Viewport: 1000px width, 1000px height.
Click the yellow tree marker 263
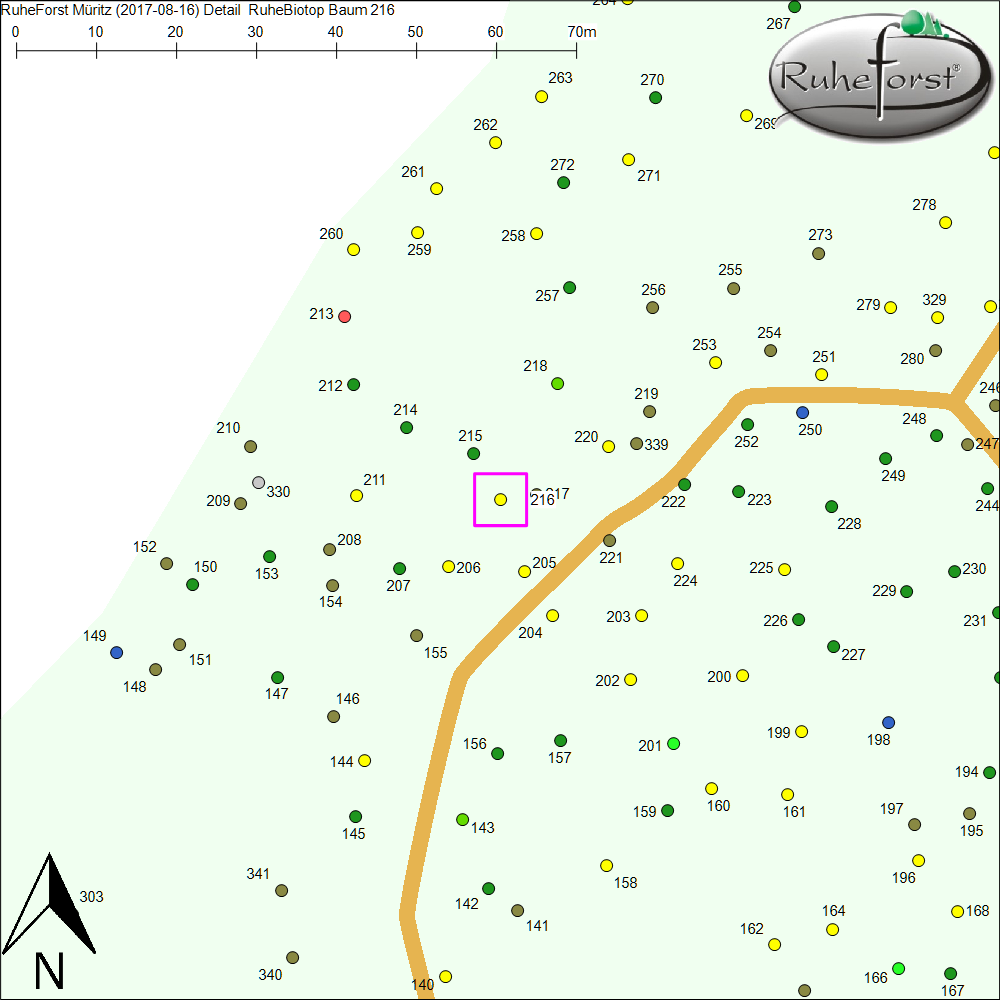(x=541, y=97)
